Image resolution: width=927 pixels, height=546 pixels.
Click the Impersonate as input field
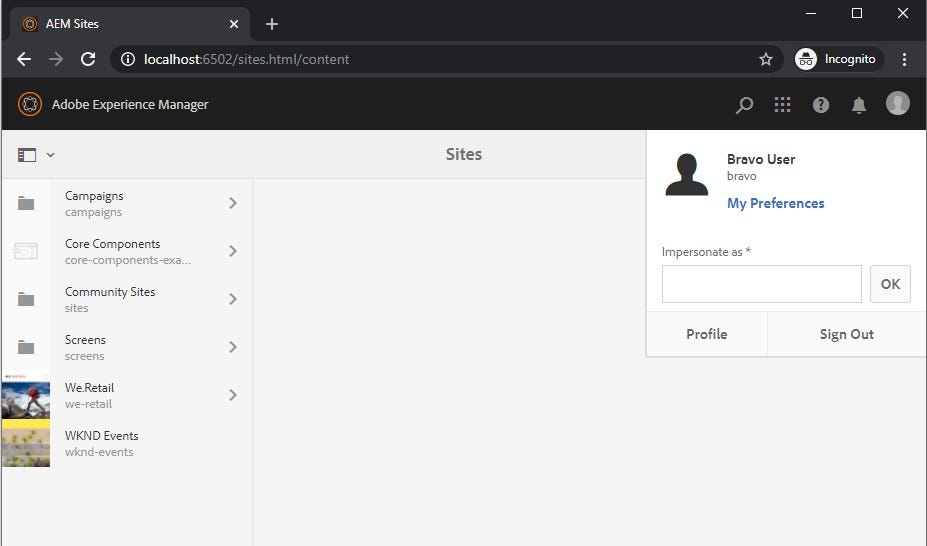(761, 284)
